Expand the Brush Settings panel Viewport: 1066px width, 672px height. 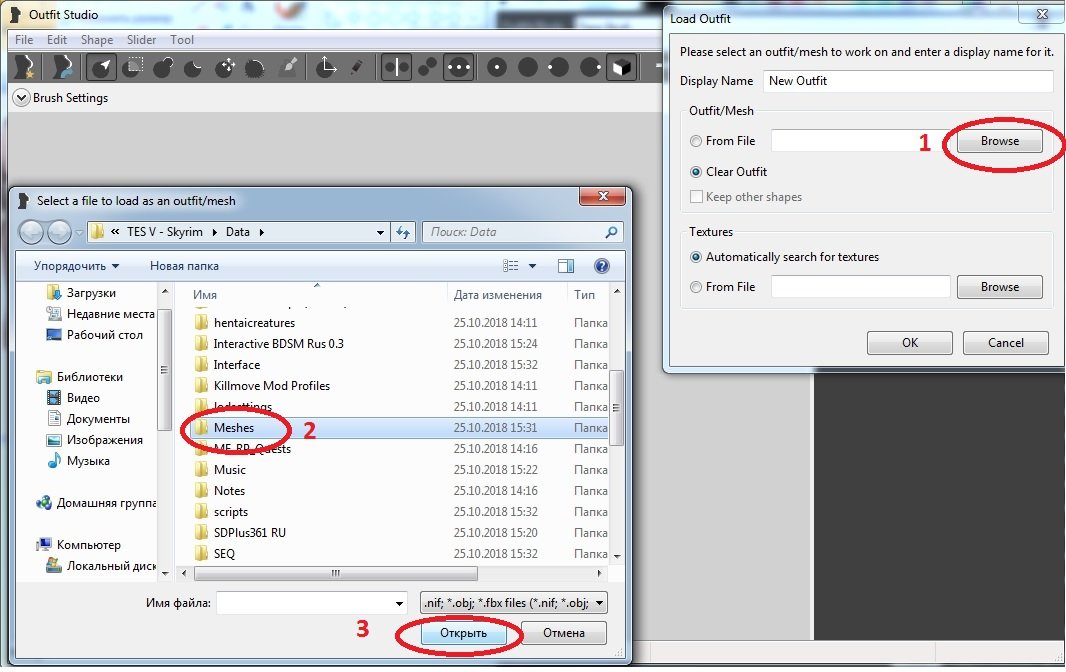21,98
